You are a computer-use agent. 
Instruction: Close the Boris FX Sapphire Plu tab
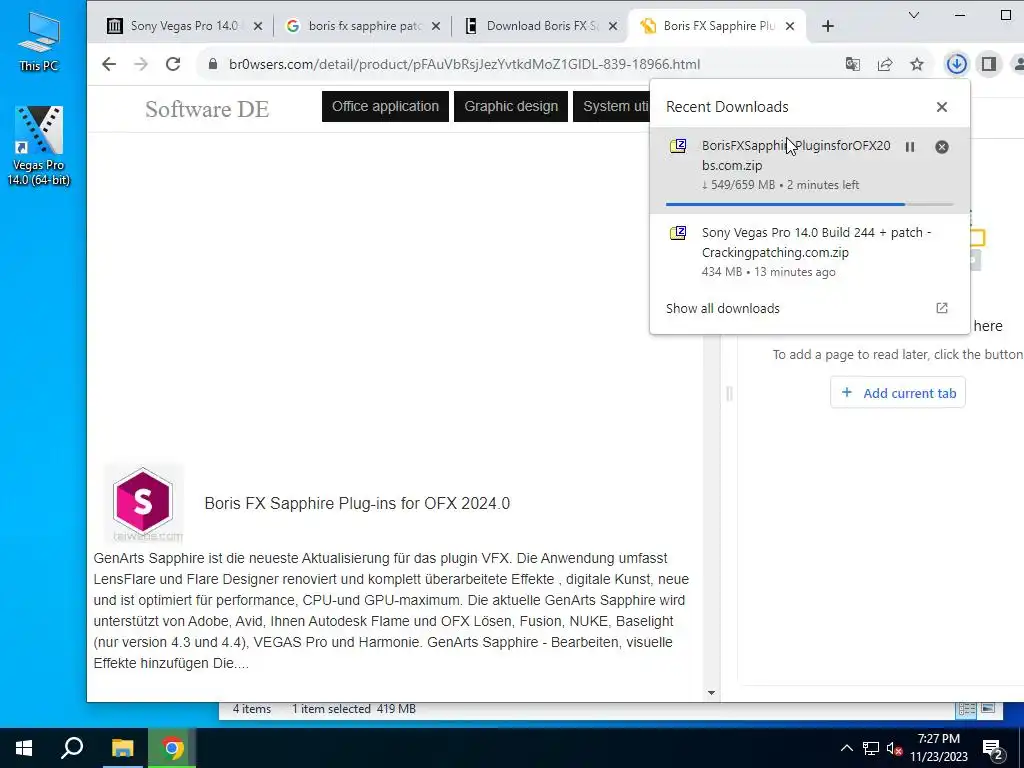tap(790, 26)
